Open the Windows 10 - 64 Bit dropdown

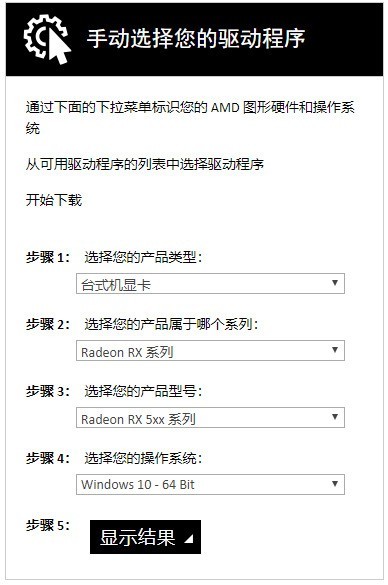click(x=210, y=485)
